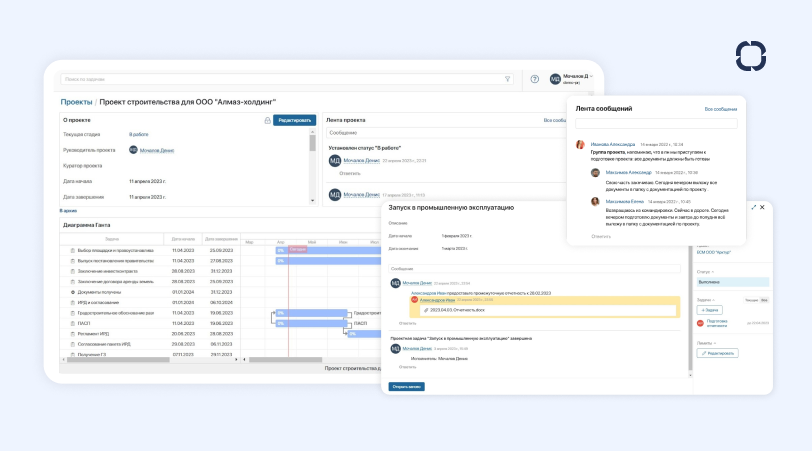The height and width of the screenshot is (451, 812).
Task: Click the expand icon on task panel
Action: point(752,207)
